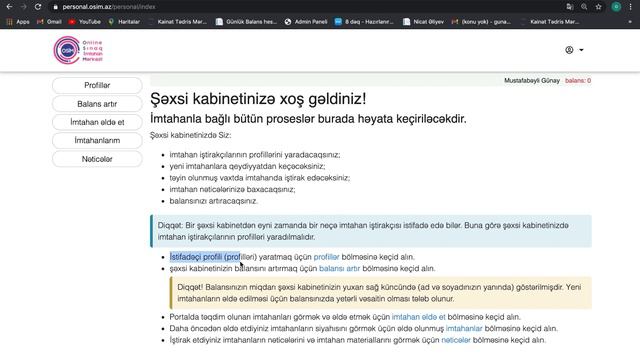Click the yellow Diqqət! balance warning box
Image resolution: width=640 pixels, height=360 pixels.
click(x=381, y=293)
